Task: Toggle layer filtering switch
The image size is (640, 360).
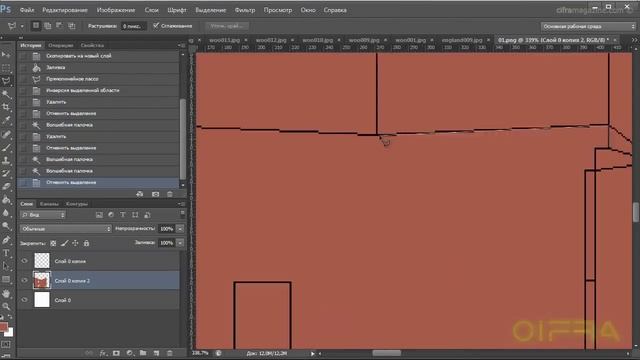Action: (x=182, y=213)
